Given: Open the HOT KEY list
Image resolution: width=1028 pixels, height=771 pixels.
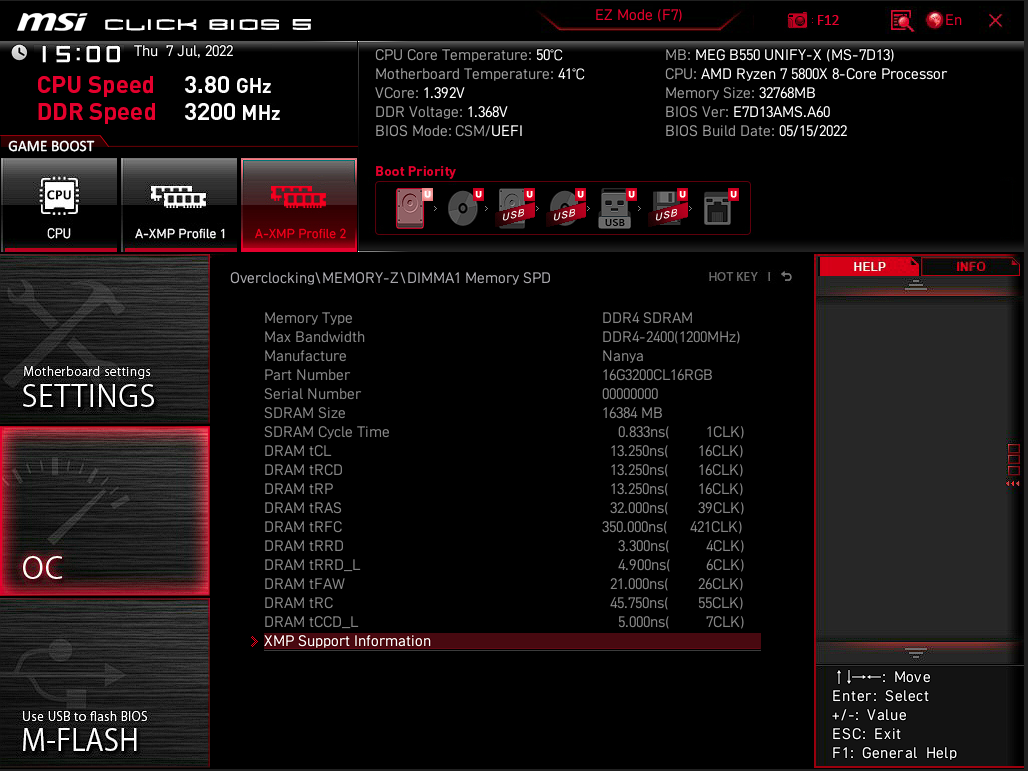Looking at the screenshot, I should point(732,277).
